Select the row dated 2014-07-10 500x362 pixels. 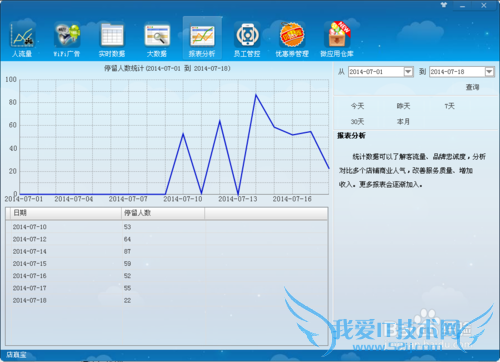coord(167,227)
